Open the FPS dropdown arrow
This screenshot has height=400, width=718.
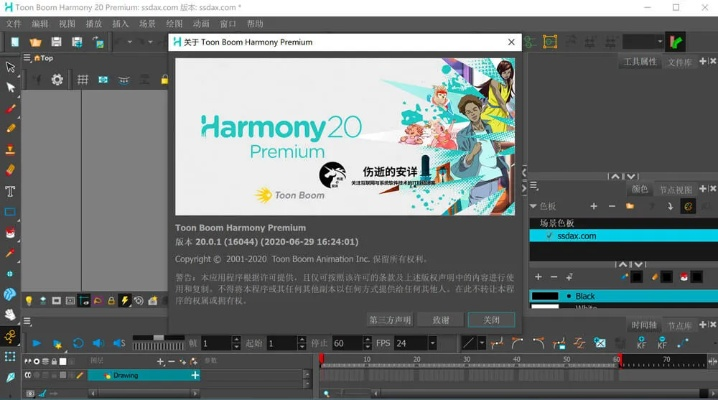(432, 343)
